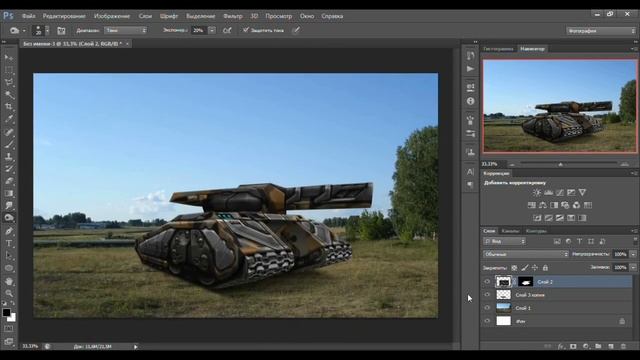Select the Blur/Smudge tool
Screen dimensions: 640x360
(9, 205)
